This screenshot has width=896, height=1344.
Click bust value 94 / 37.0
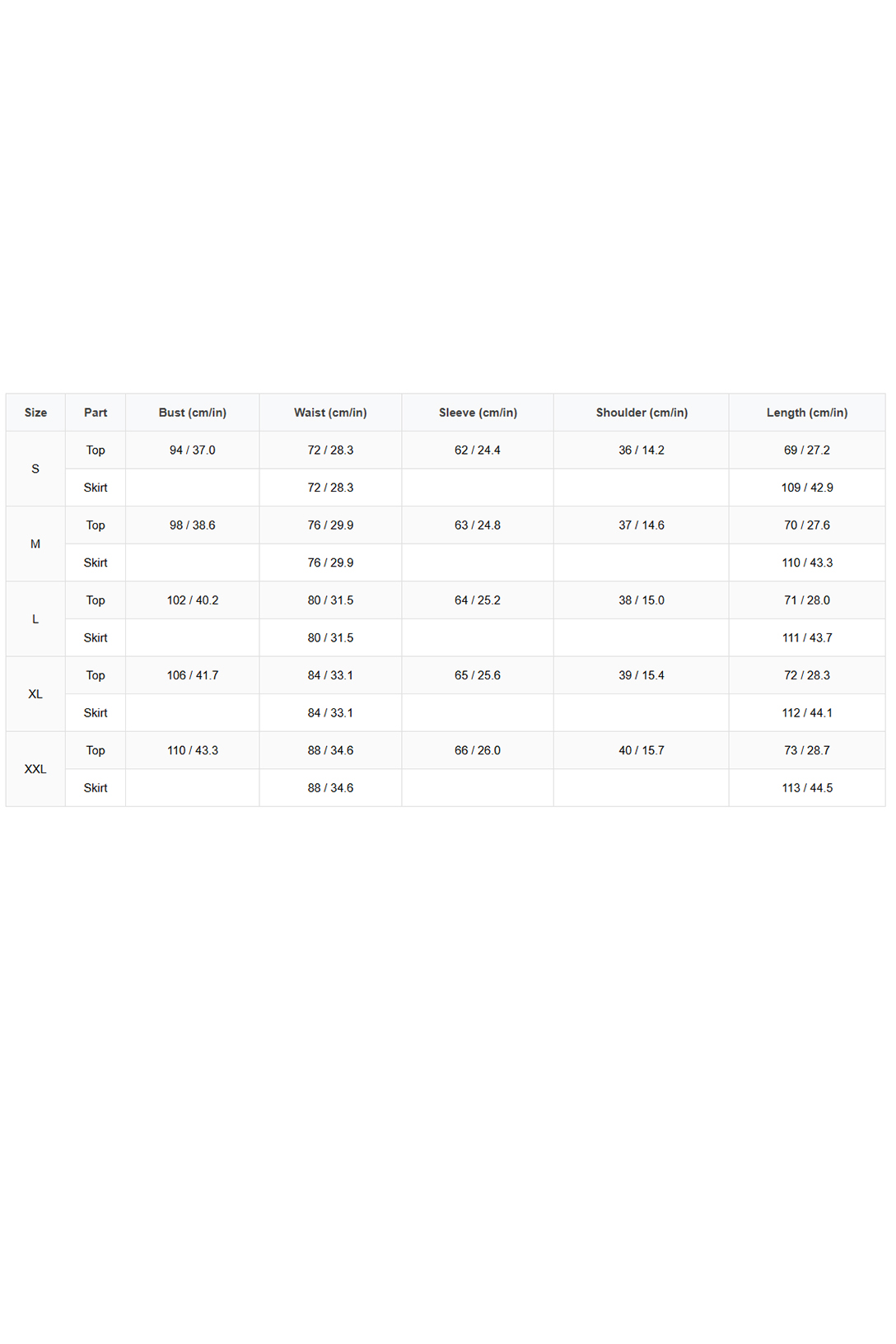point(193,450)
